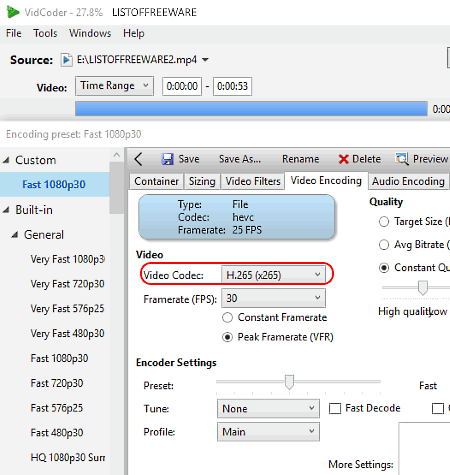Click the end time field 0:00:53
This screenshot has width=450, height=475.
tap(232, 86)
